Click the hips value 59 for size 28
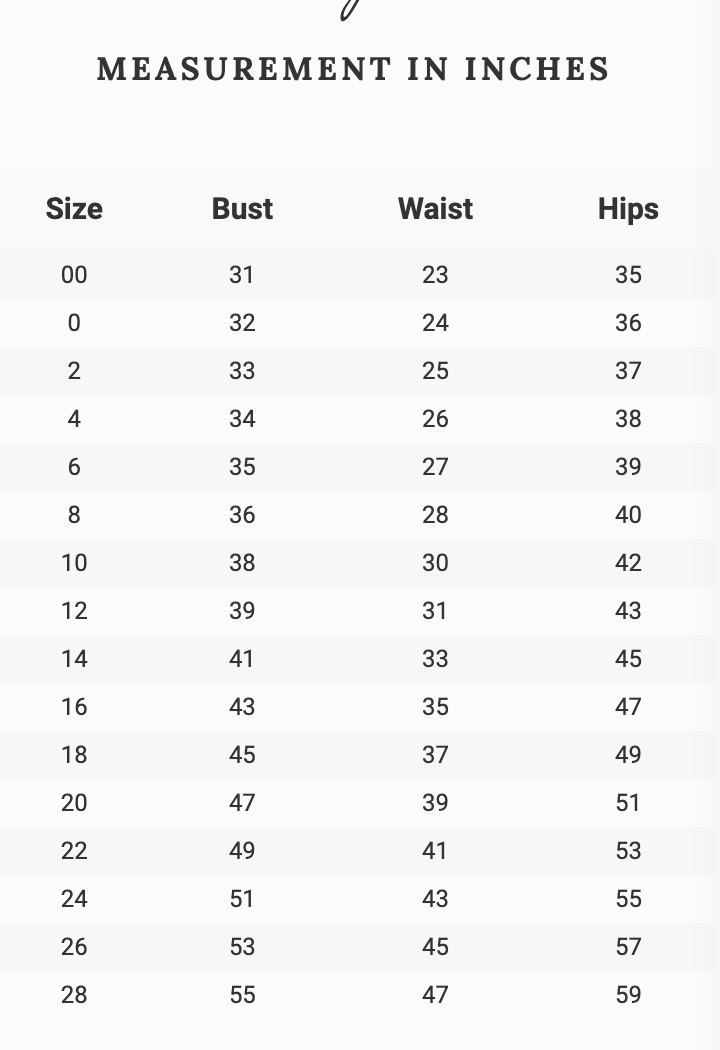 [x=628, y=995]
